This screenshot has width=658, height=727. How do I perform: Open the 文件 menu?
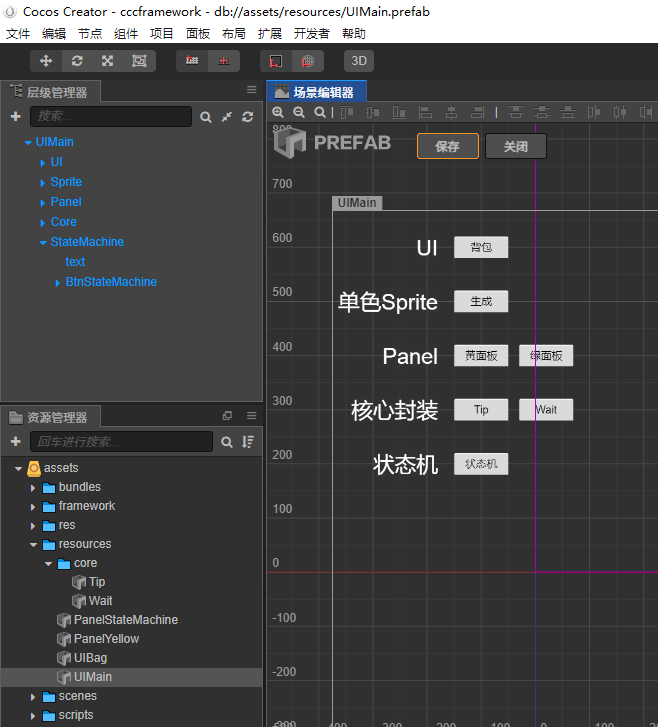(x=18, y=33)
